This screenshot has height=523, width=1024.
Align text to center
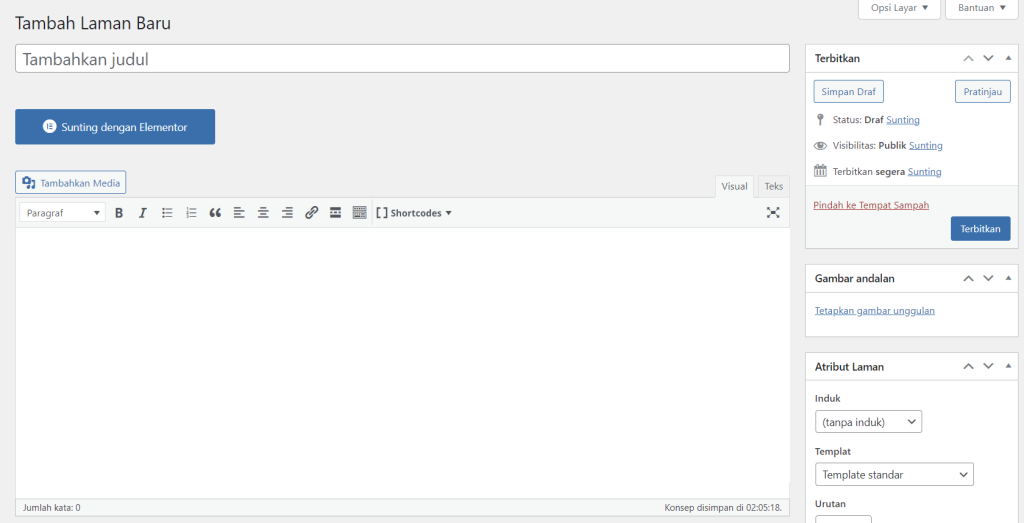[263, 213]
